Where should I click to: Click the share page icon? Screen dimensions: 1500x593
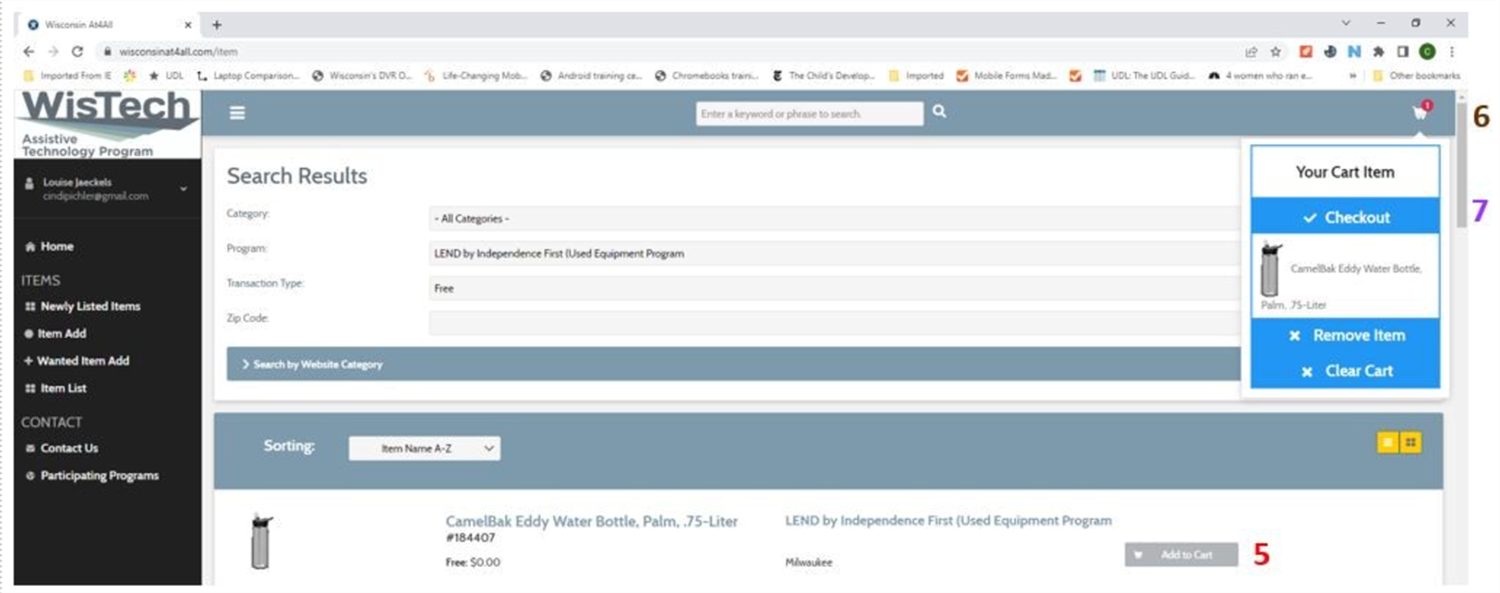[1251, 51]
